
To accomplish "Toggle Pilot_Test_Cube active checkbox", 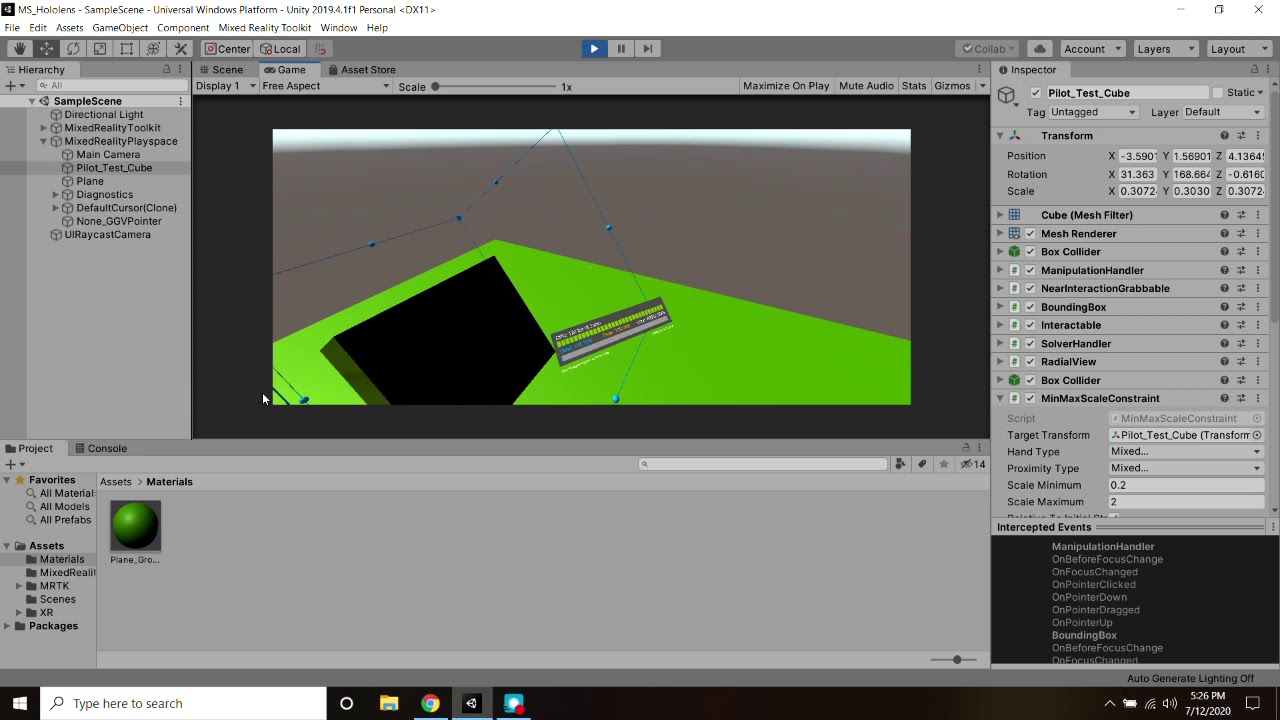I will pyautogui.click(x=1036, y=93).
